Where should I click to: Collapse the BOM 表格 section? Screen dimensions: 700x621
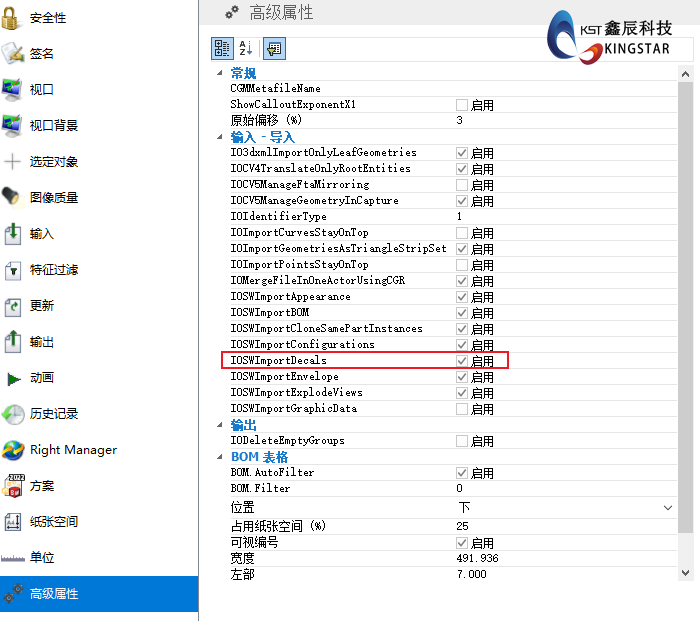(220, 457)
